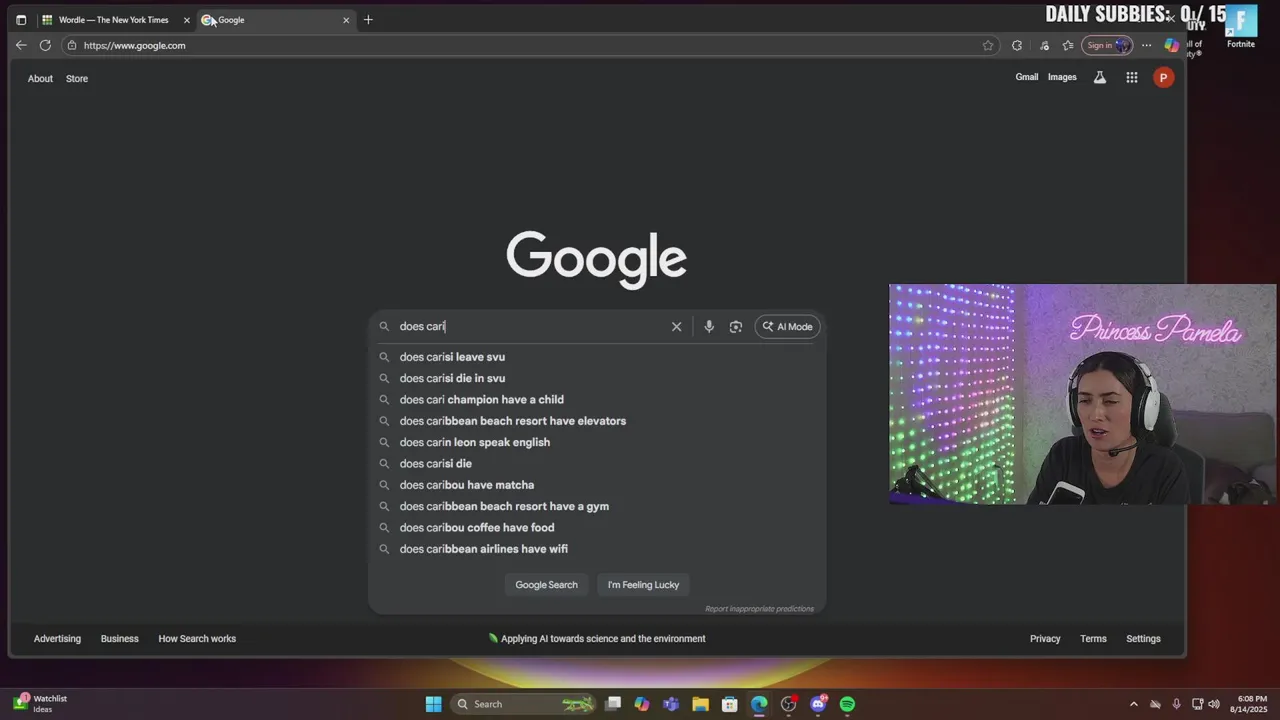Open Edge favorites list icon
This screenshot has width=1280, height=720.
[1068, 45]
